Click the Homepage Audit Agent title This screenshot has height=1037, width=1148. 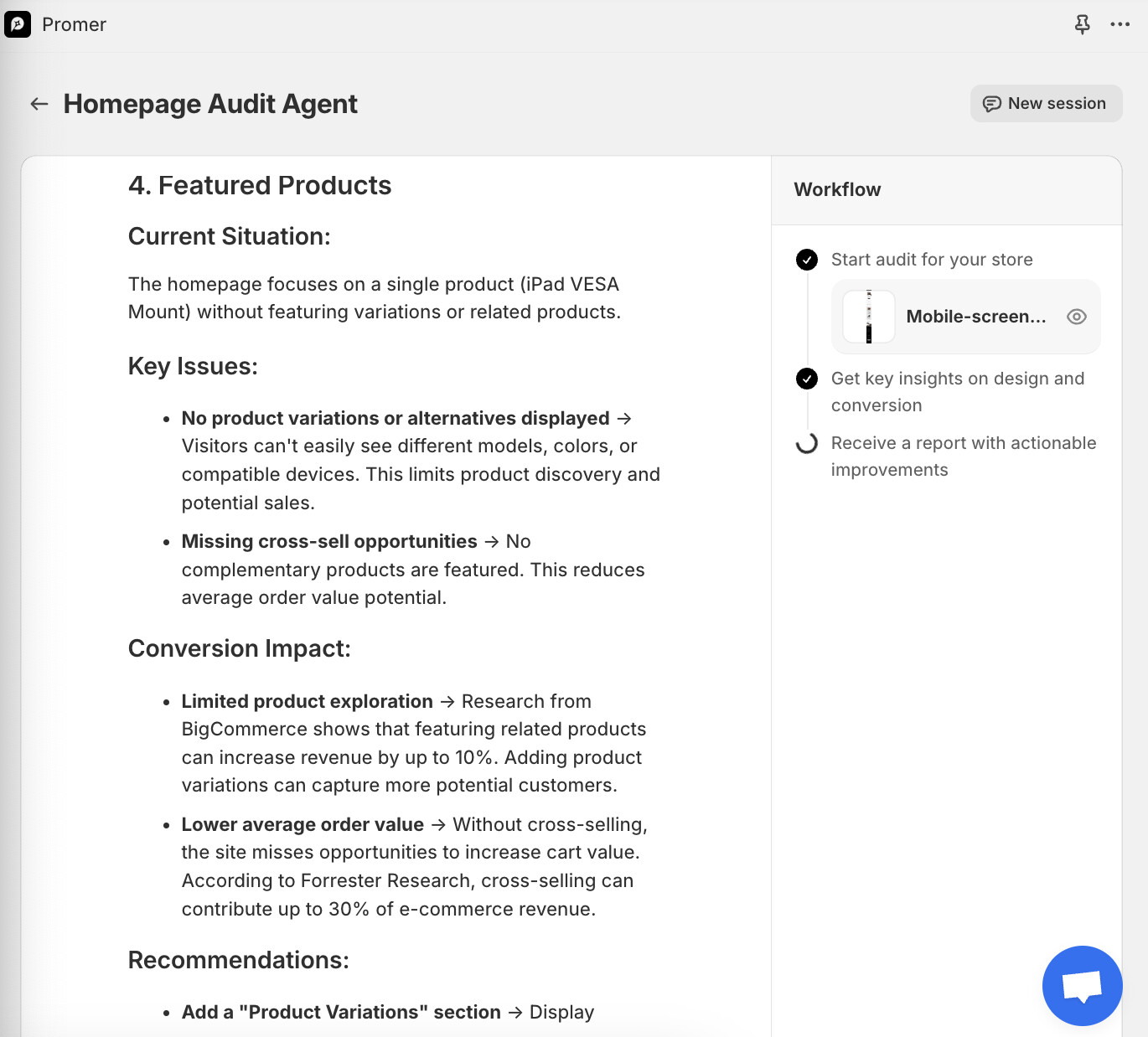[x=210, y=104]
